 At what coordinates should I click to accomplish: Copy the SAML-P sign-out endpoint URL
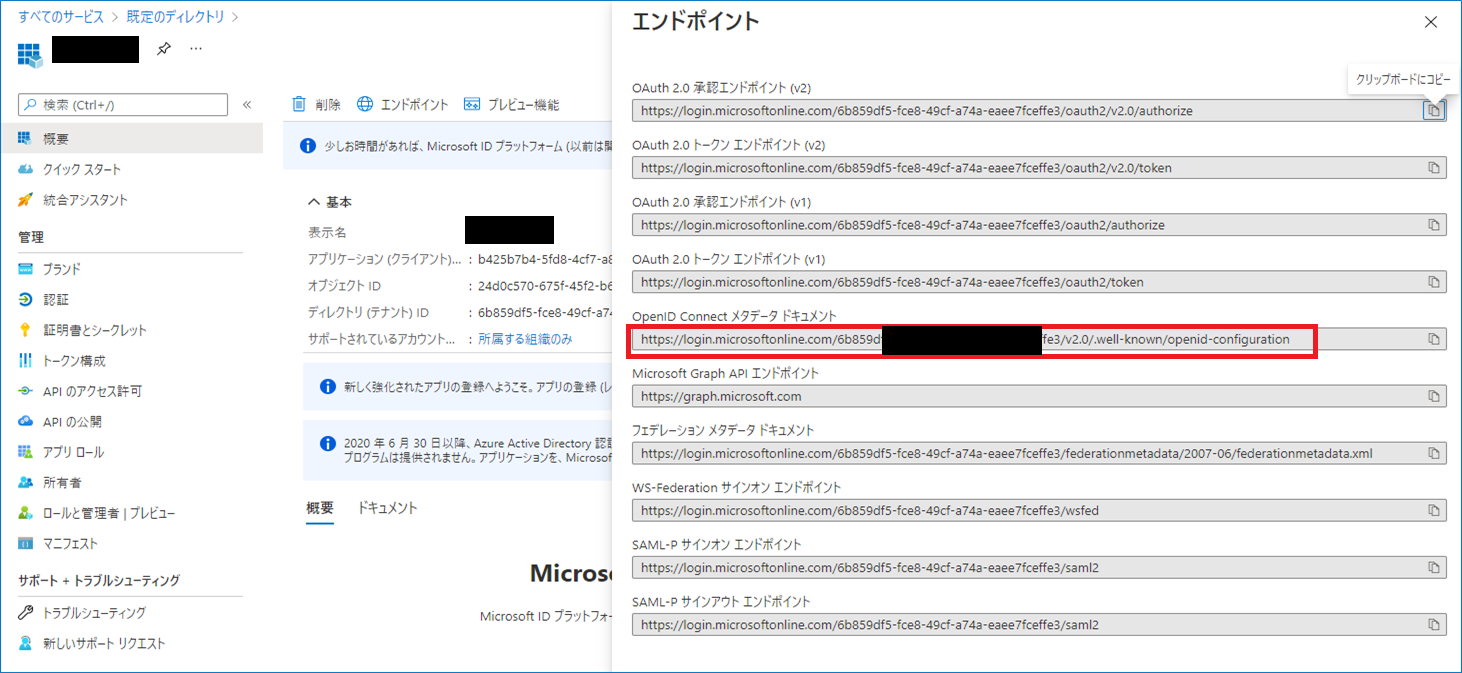(1433, 625)
